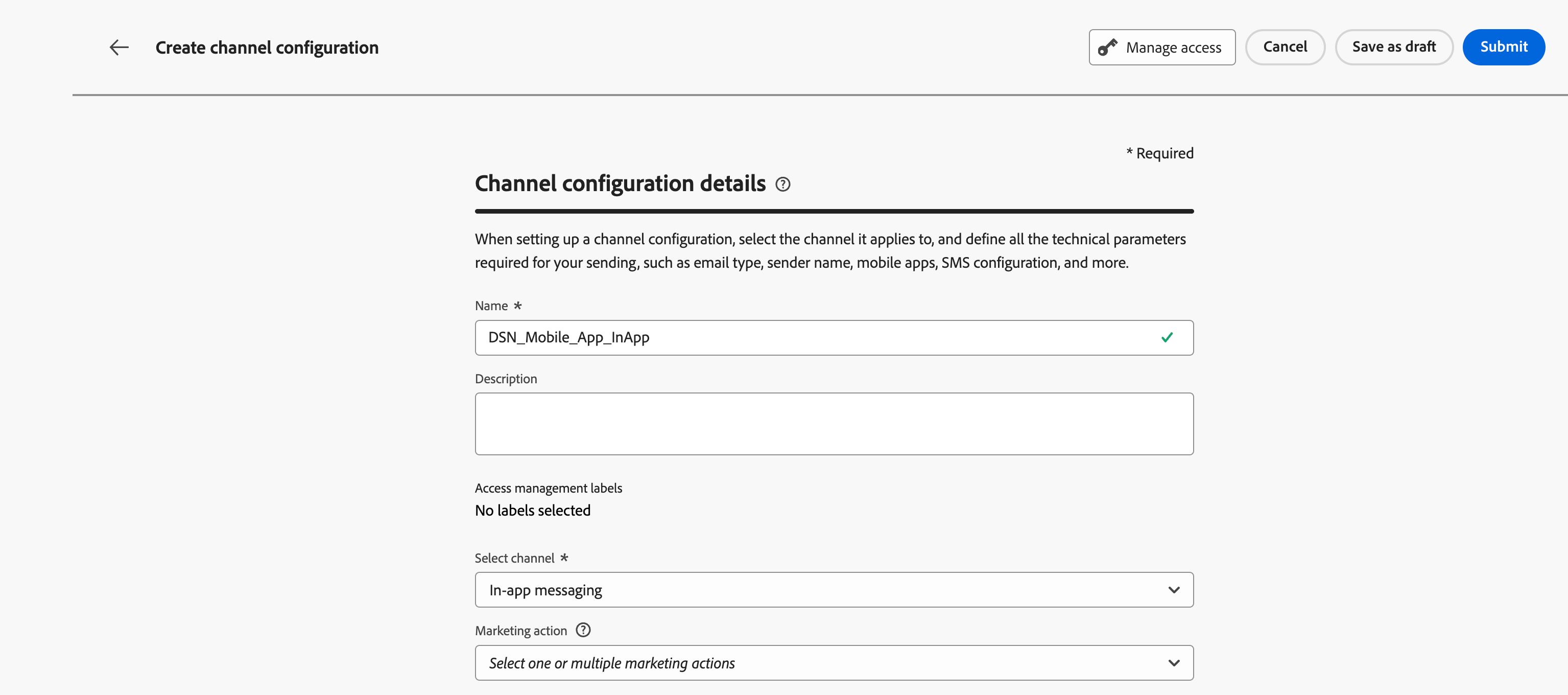Viewport: 1568px width, 695px height.
Task: Click the '* Required' note
Action: [x=1159, y=153]
